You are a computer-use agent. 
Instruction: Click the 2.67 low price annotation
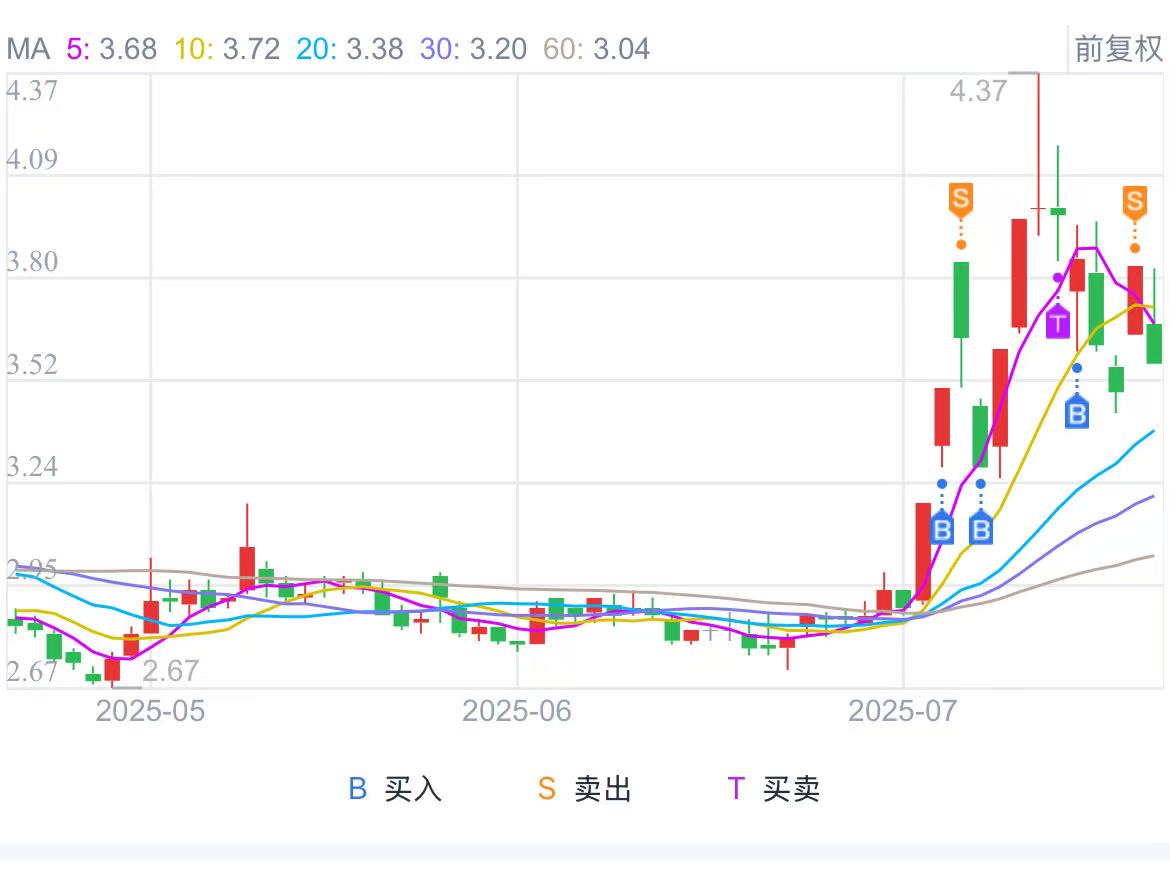(171, 671)
